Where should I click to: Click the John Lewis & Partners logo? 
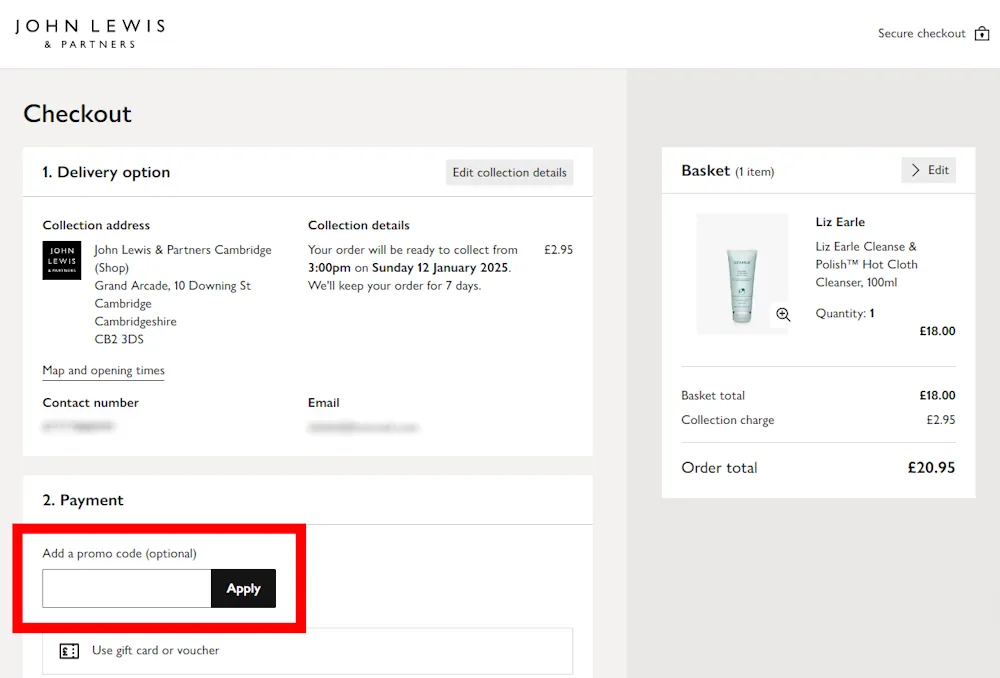89,31
